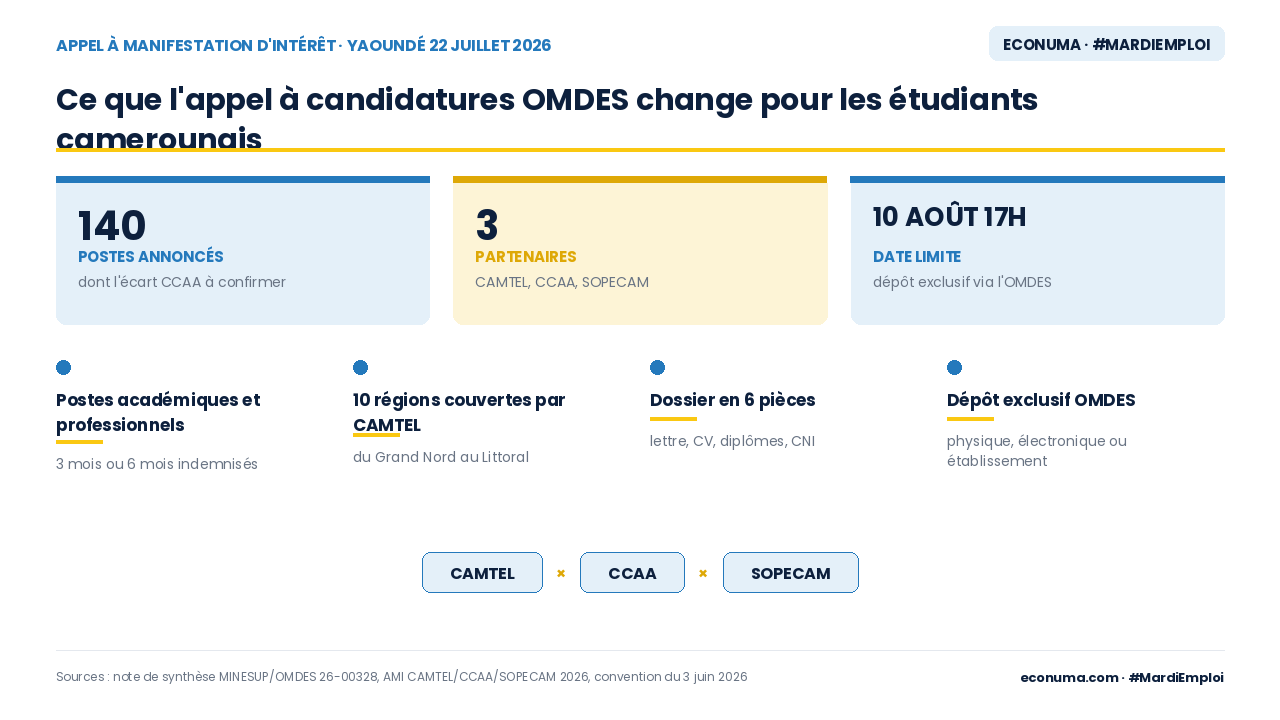Click the blue dot above Dépôt exclusif OMDES

click(x=954, y=367)
